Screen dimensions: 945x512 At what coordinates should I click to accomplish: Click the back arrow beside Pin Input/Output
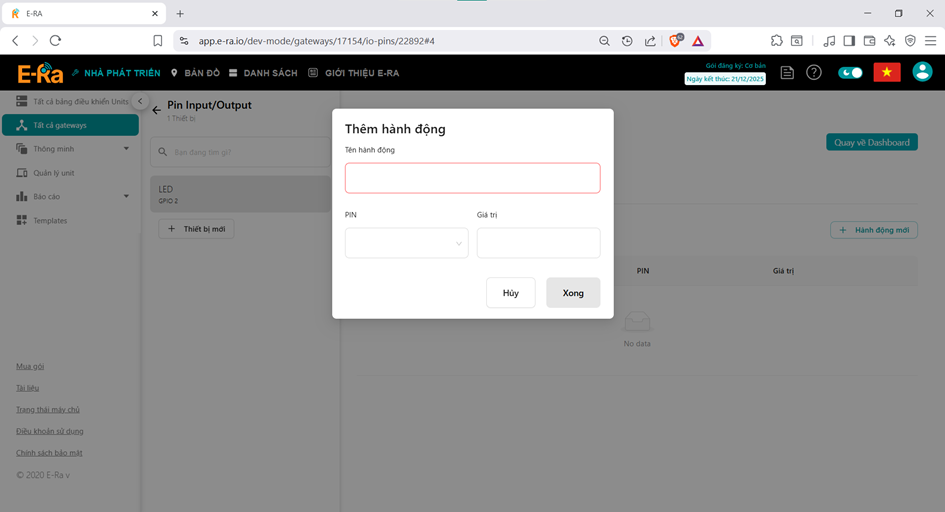(156, 110)
